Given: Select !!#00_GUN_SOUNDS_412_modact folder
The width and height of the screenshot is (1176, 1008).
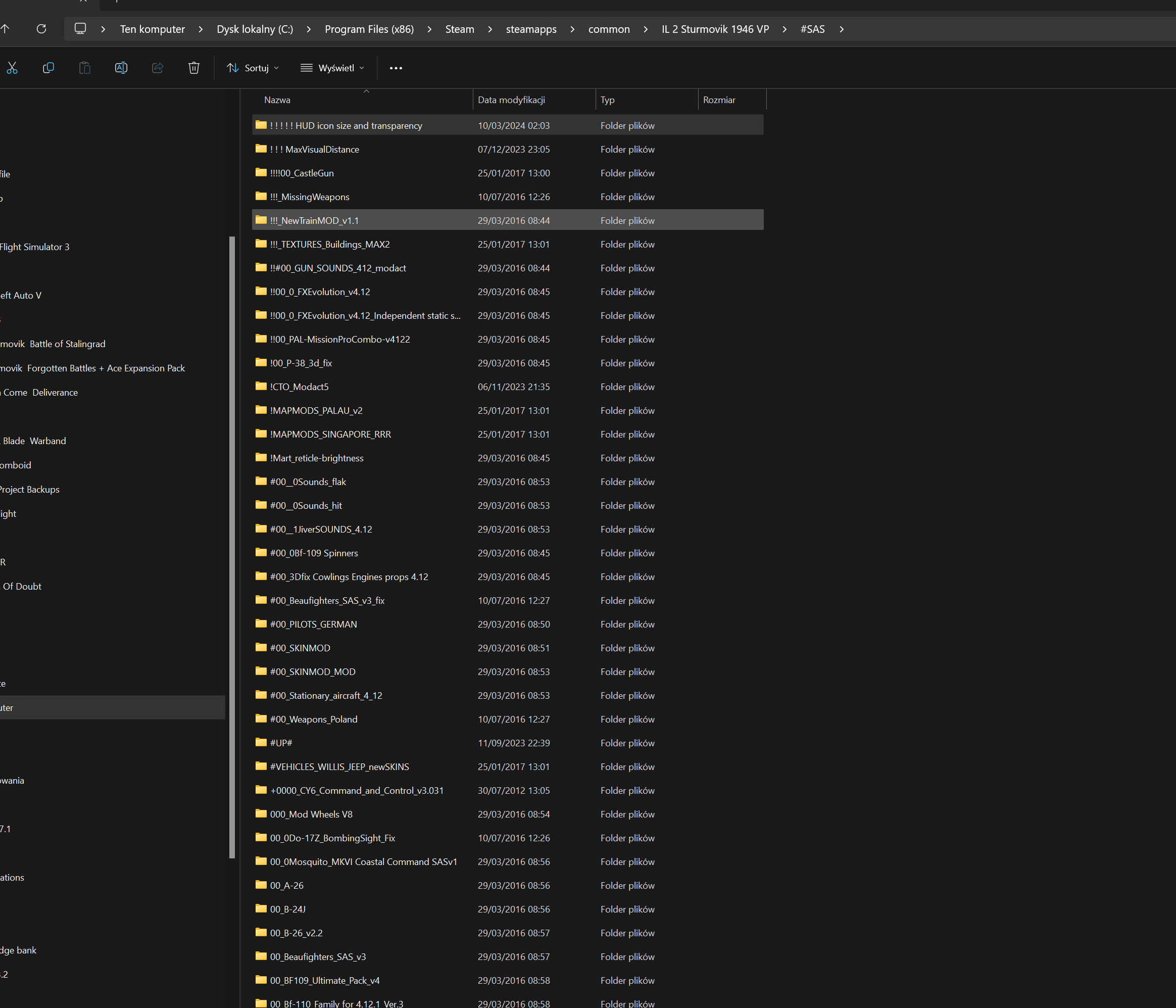Looking at the screenshot, I should tap(507, 268).
